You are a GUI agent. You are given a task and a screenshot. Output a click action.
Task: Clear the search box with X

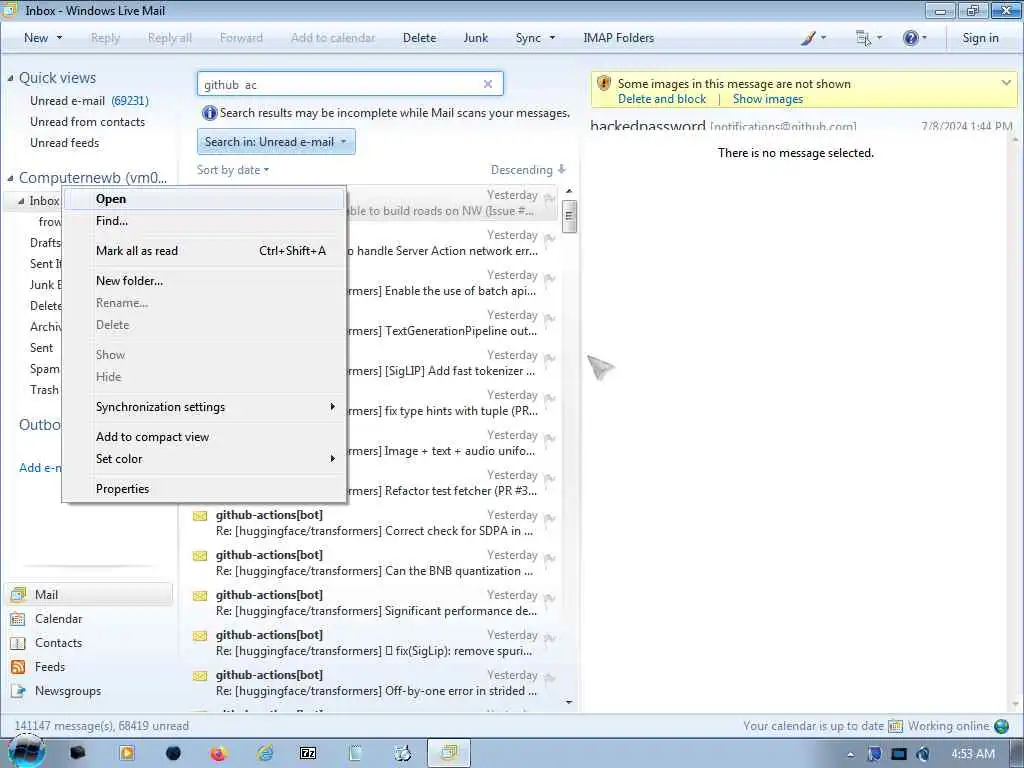487,84
